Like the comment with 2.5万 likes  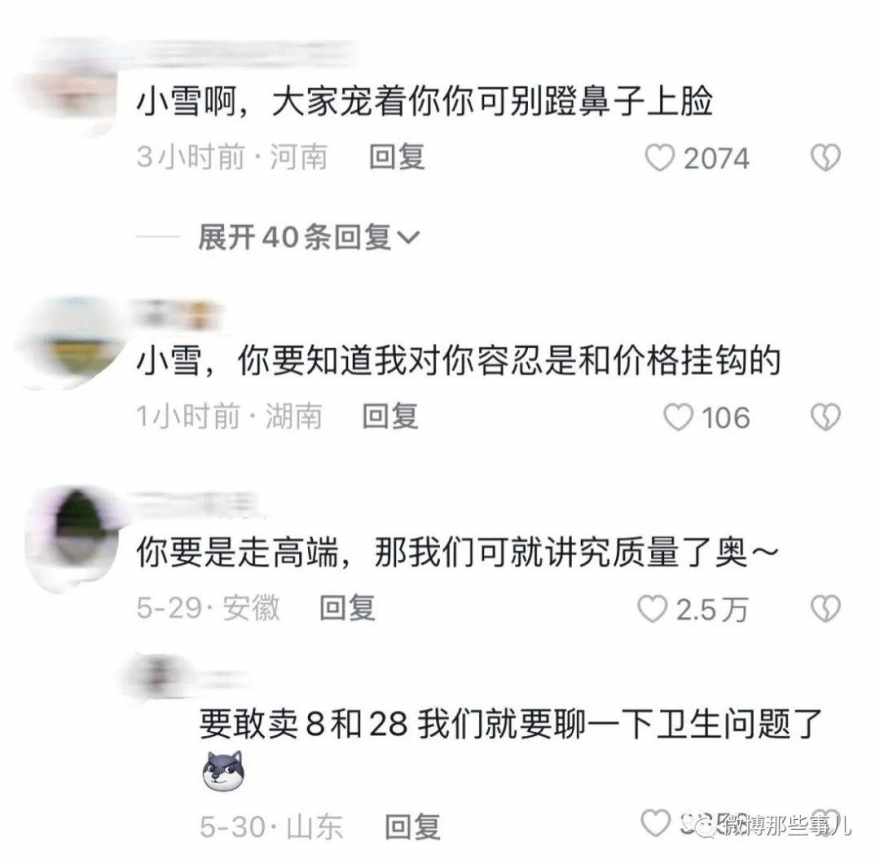click(652, 609)
